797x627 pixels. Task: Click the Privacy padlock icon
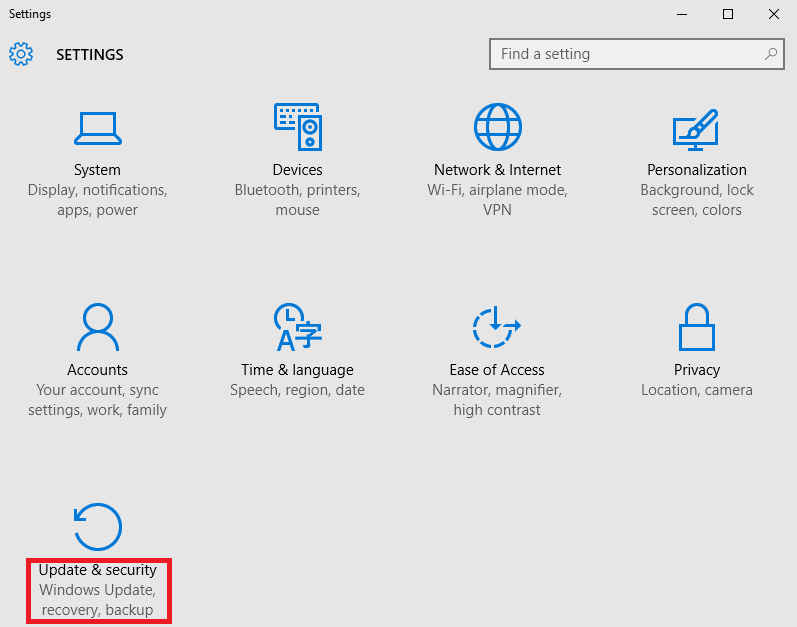click(697, 327)
